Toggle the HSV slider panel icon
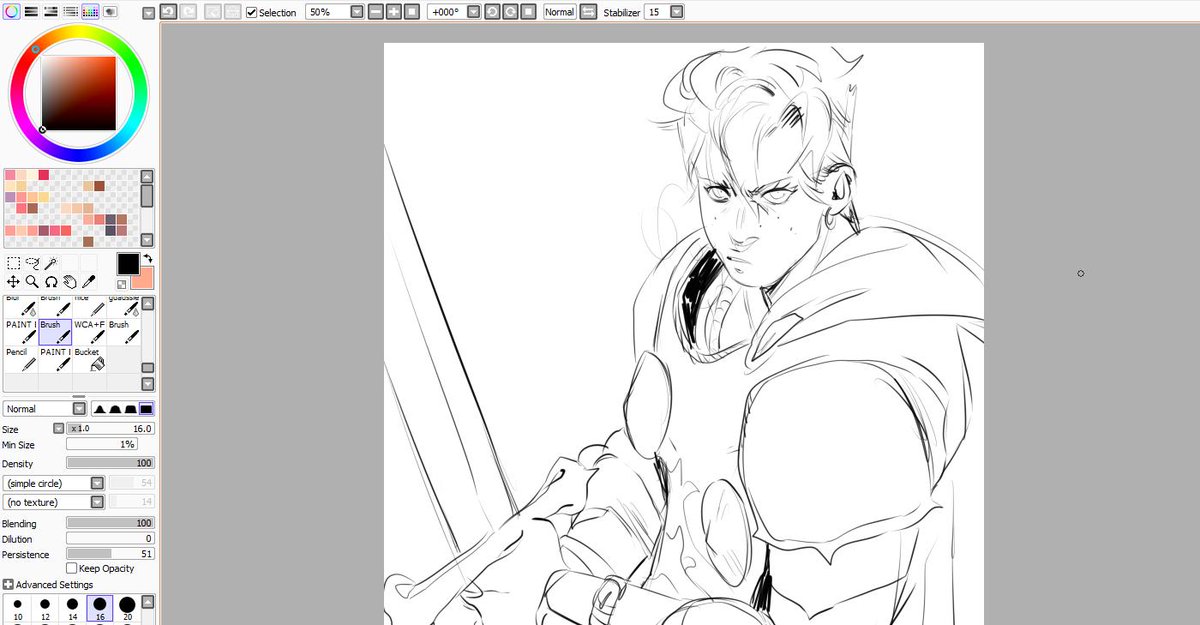Viewport: 1200px width, 625px height. (x=50, y=12)
